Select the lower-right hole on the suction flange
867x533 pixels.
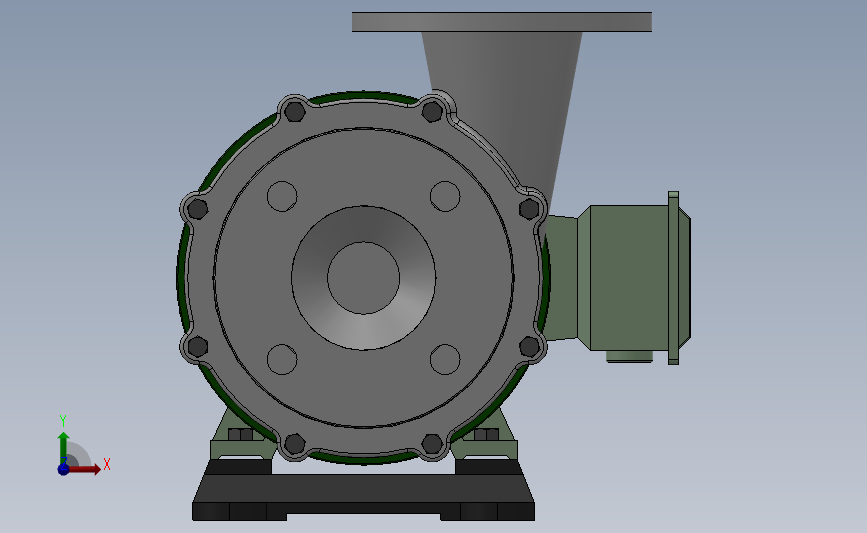(x=445, y=359)
